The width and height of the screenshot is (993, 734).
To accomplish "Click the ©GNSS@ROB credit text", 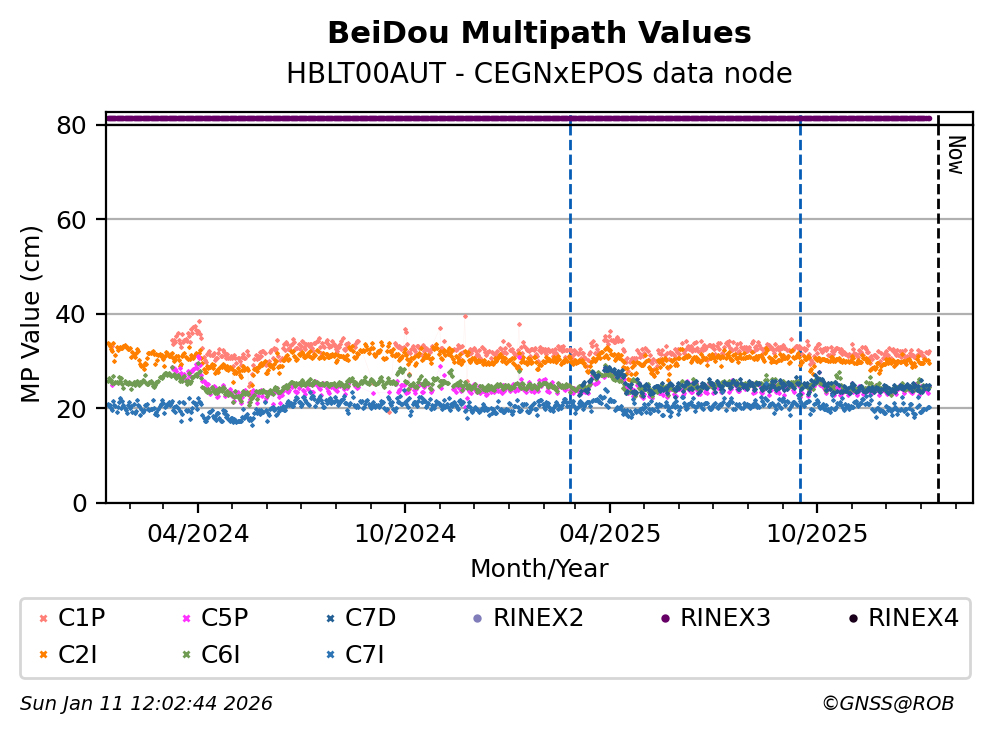I will 887,704.
